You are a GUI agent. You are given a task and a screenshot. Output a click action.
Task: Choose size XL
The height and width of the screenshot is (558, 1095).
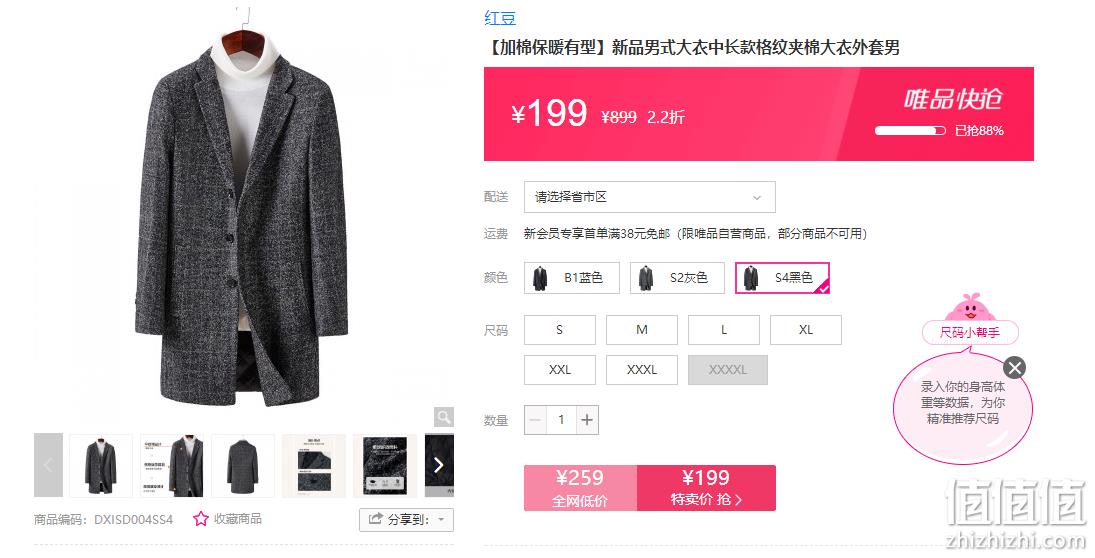806,330
